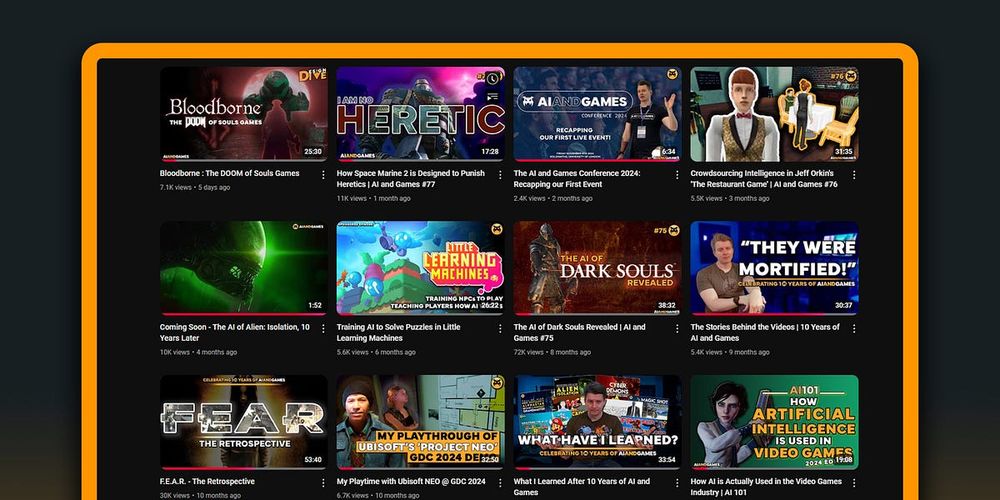
Task: Open three-dot menu for Stories Behind the Videos
Action: tap(854, 328)
